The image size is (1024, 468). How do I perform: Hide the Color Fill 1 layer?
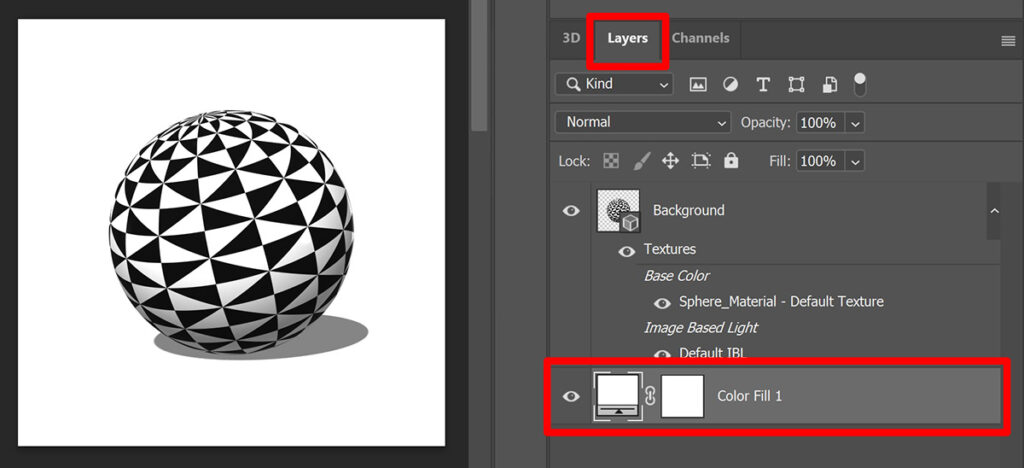(571, 396)
